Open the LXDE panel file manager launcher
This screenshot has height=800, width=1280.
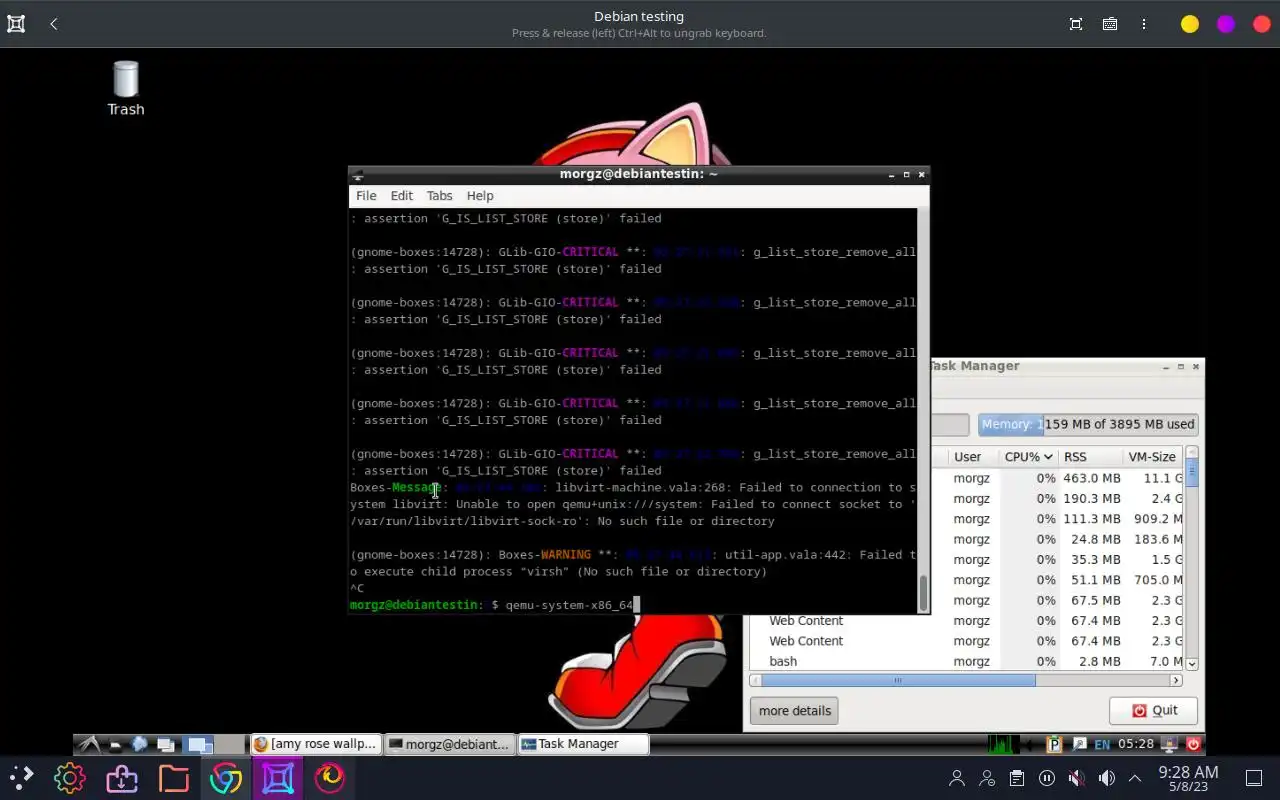click(x=115, y=744)
